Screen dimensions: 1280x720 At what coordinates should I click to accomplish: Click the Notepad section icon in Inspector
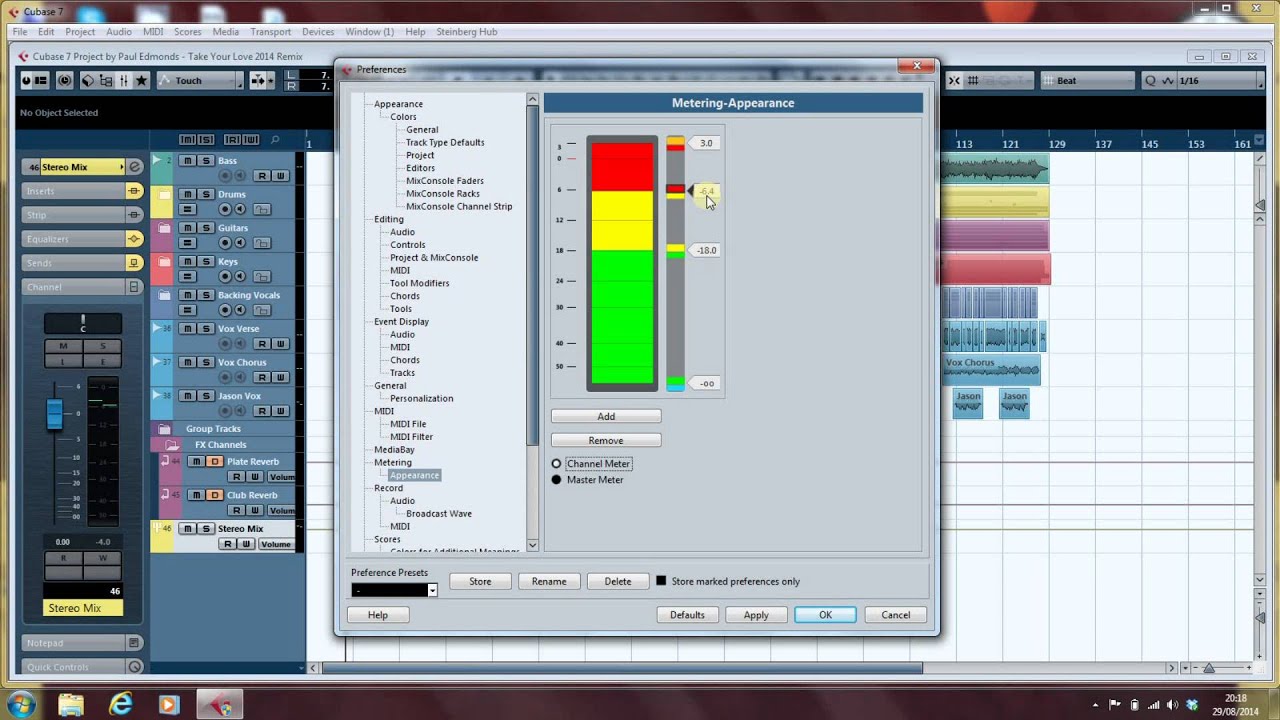[x=134, y=643]
